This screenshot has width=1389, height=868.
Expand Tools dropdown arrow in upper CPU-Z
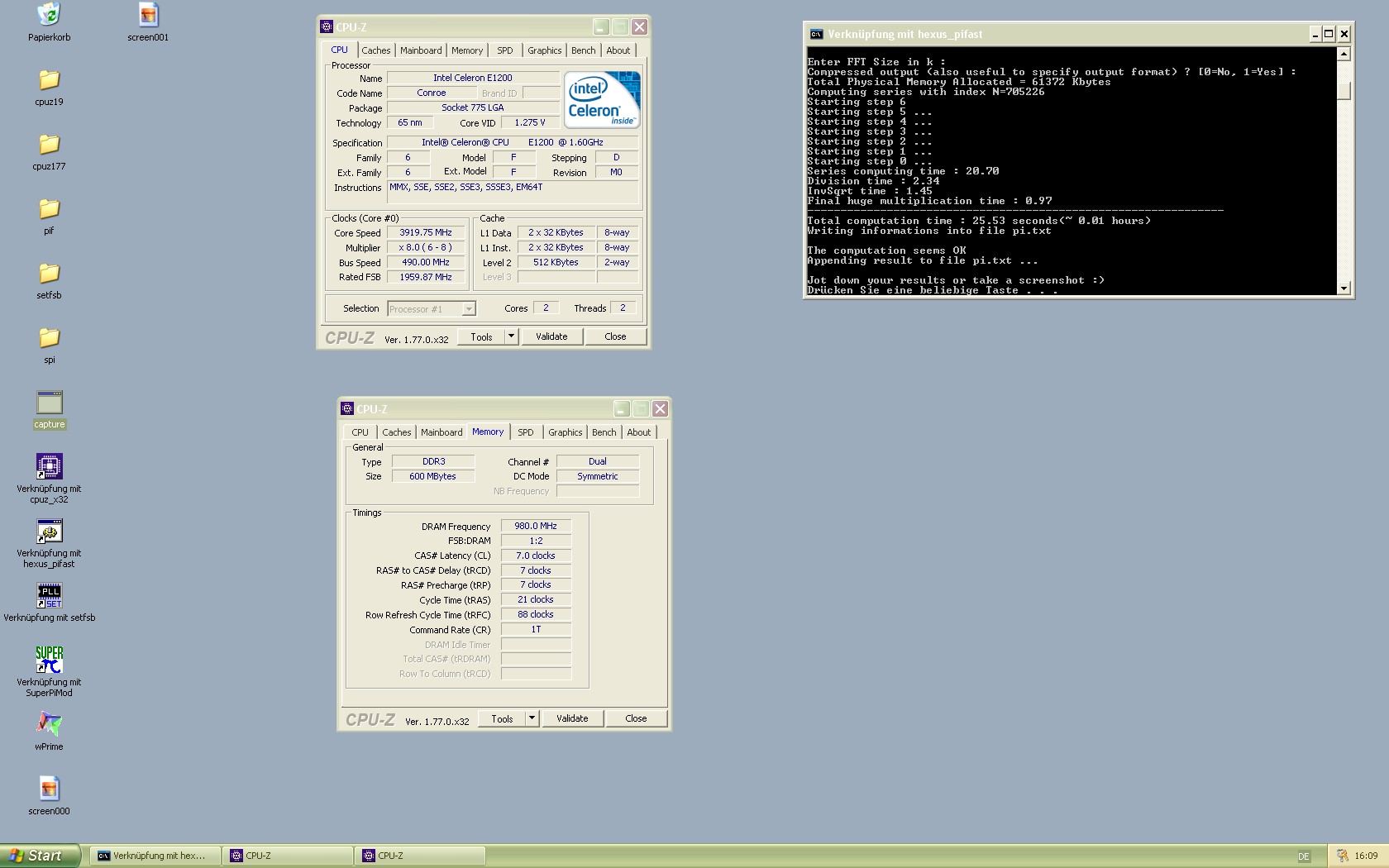(x=511, y=336)
